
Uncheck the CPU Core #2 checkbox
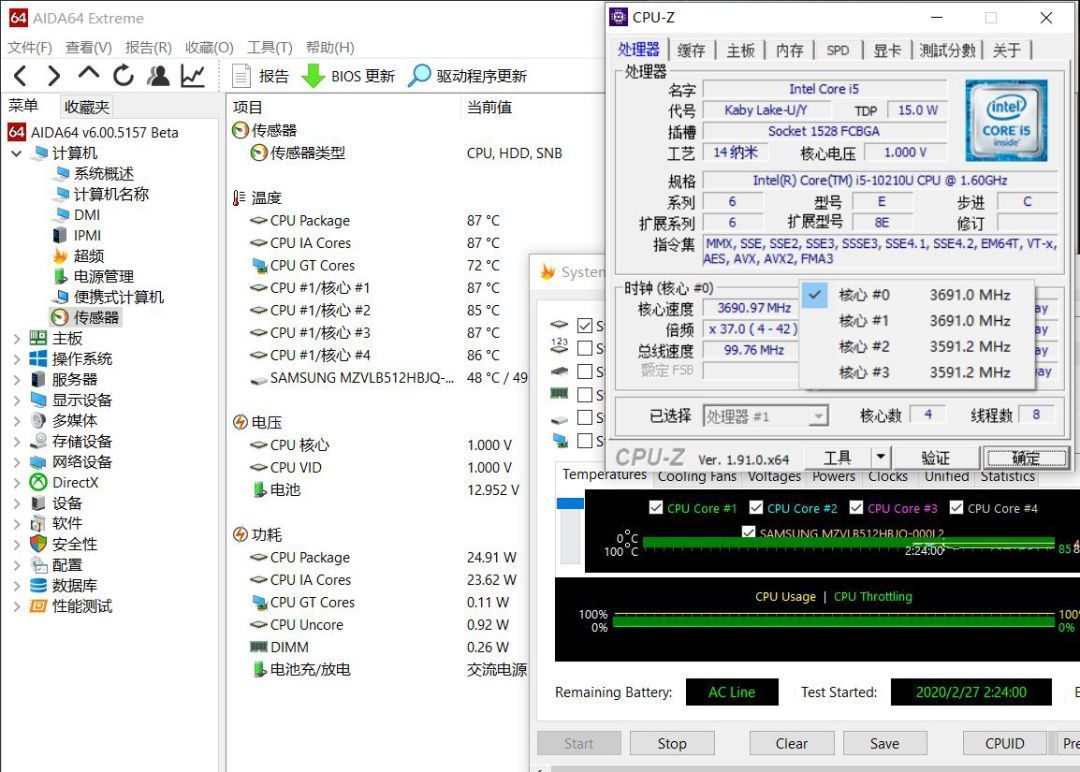(x=756, y=508)
